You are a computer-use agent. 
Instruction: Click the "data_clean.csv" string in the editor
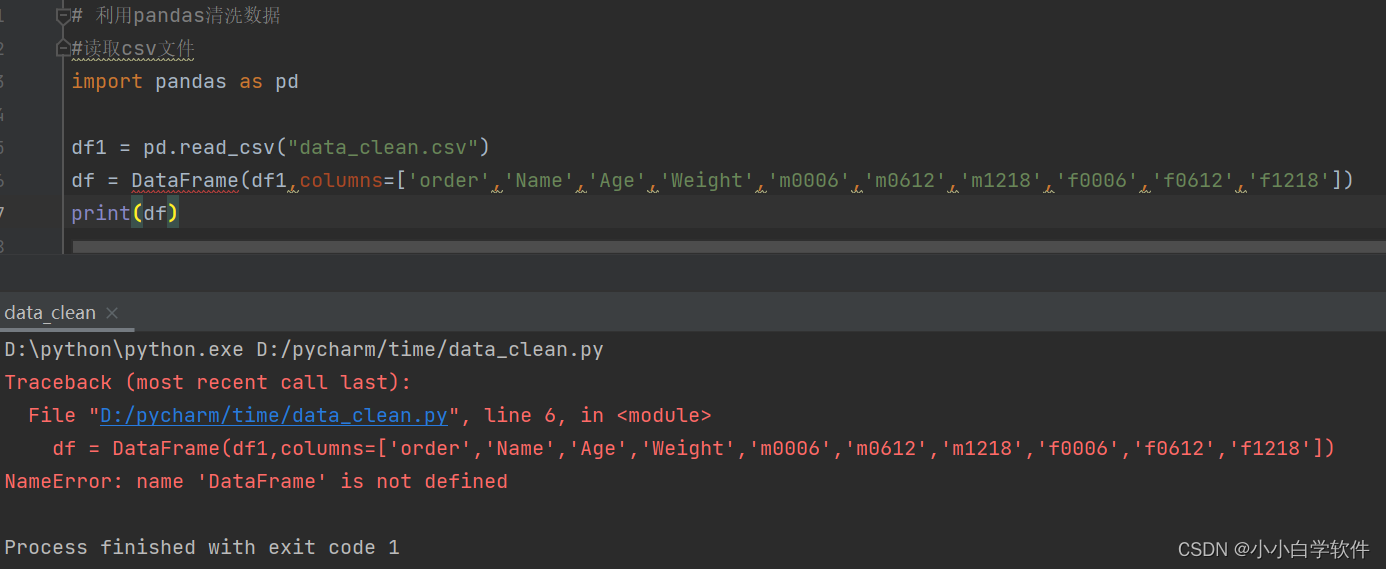(383, 148)
